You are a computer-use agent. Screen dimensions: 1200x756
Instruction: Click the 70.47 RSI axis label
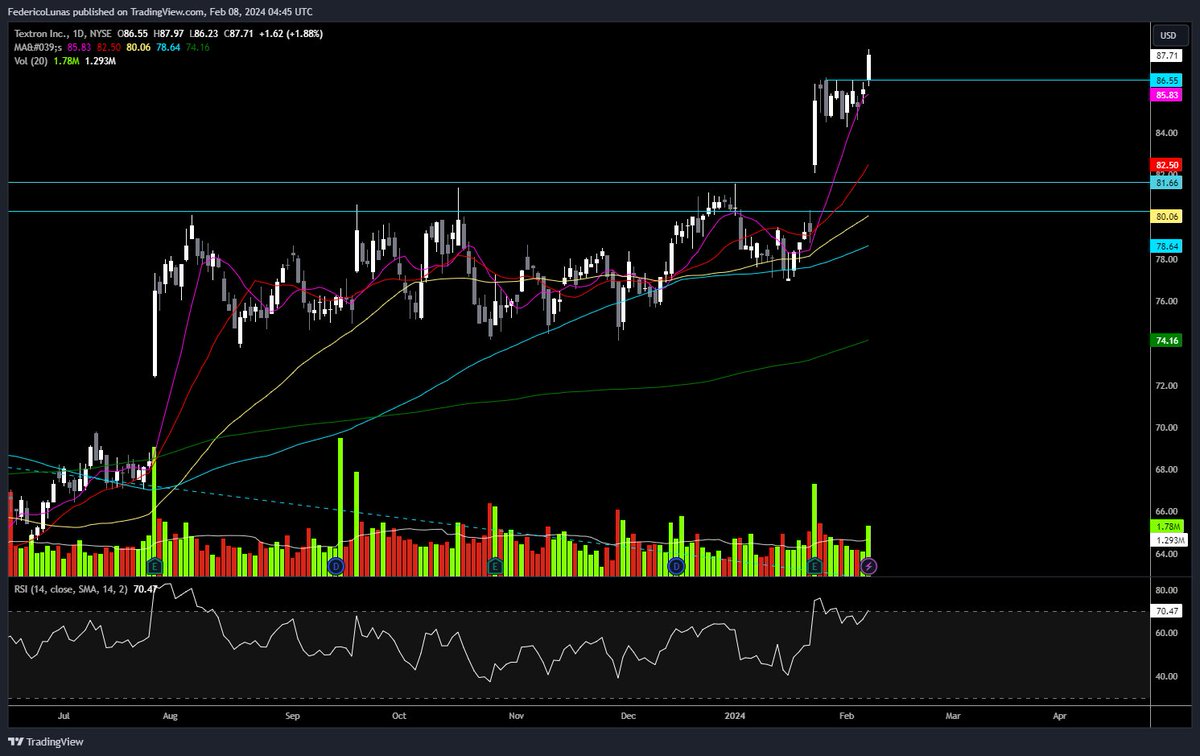coord(1168,611)
